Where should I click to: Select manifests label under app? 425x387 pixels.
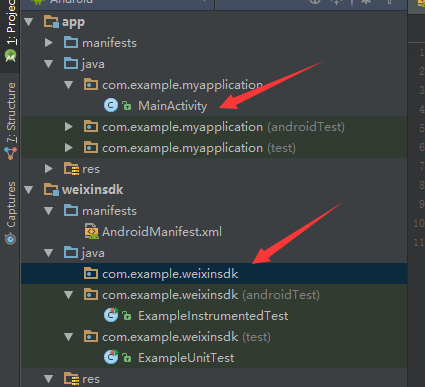click(x=109, y=43)
